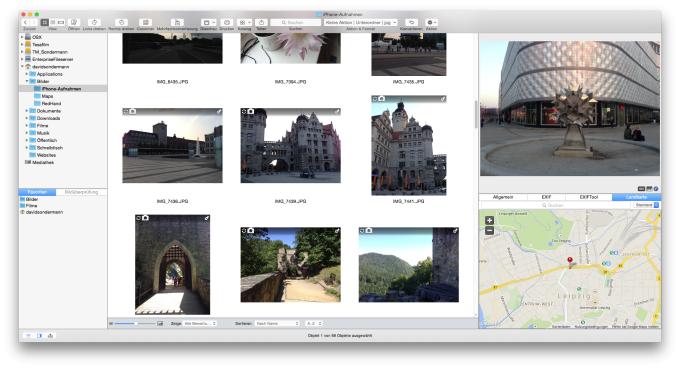Switch to the EXIFTool info tab

(588, 197)
